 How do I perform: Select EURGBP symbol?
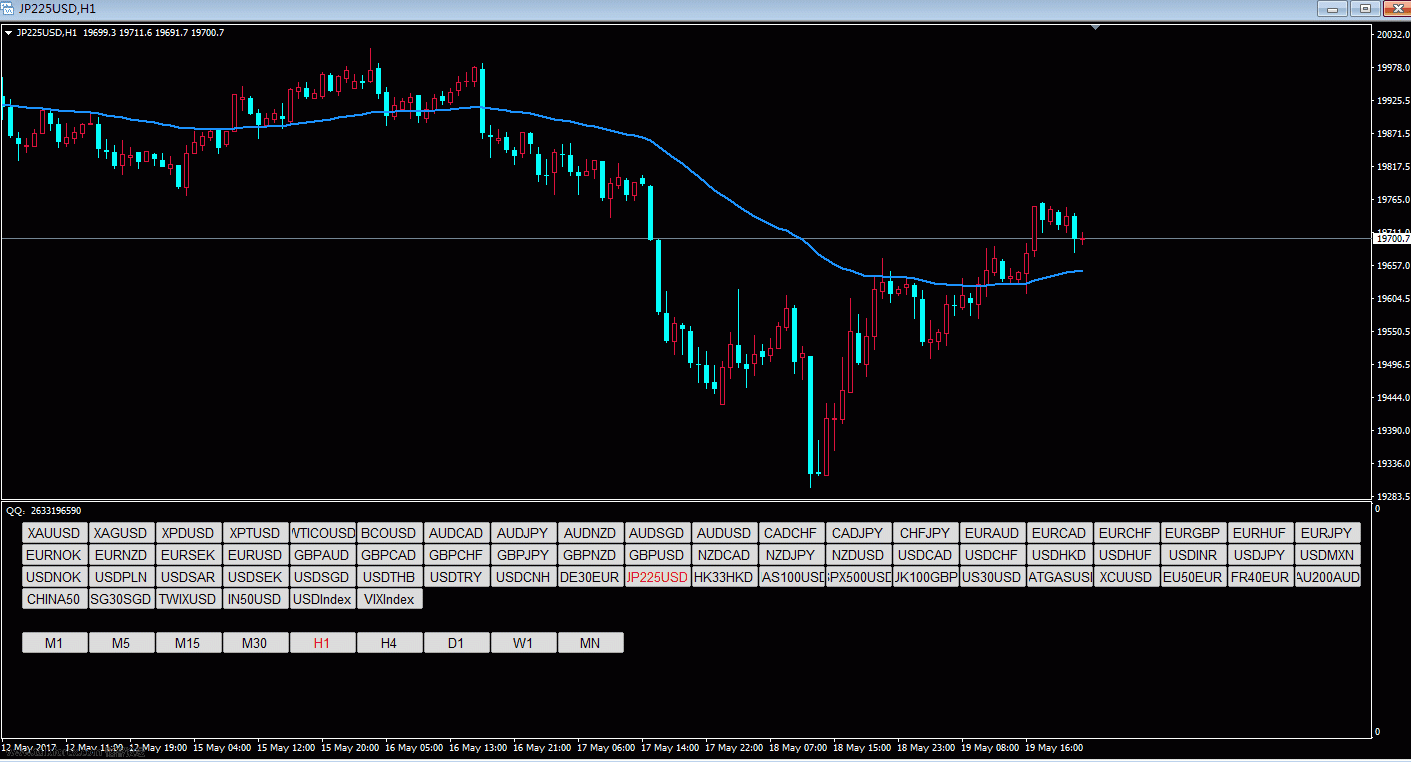[x=1193, y=533]
